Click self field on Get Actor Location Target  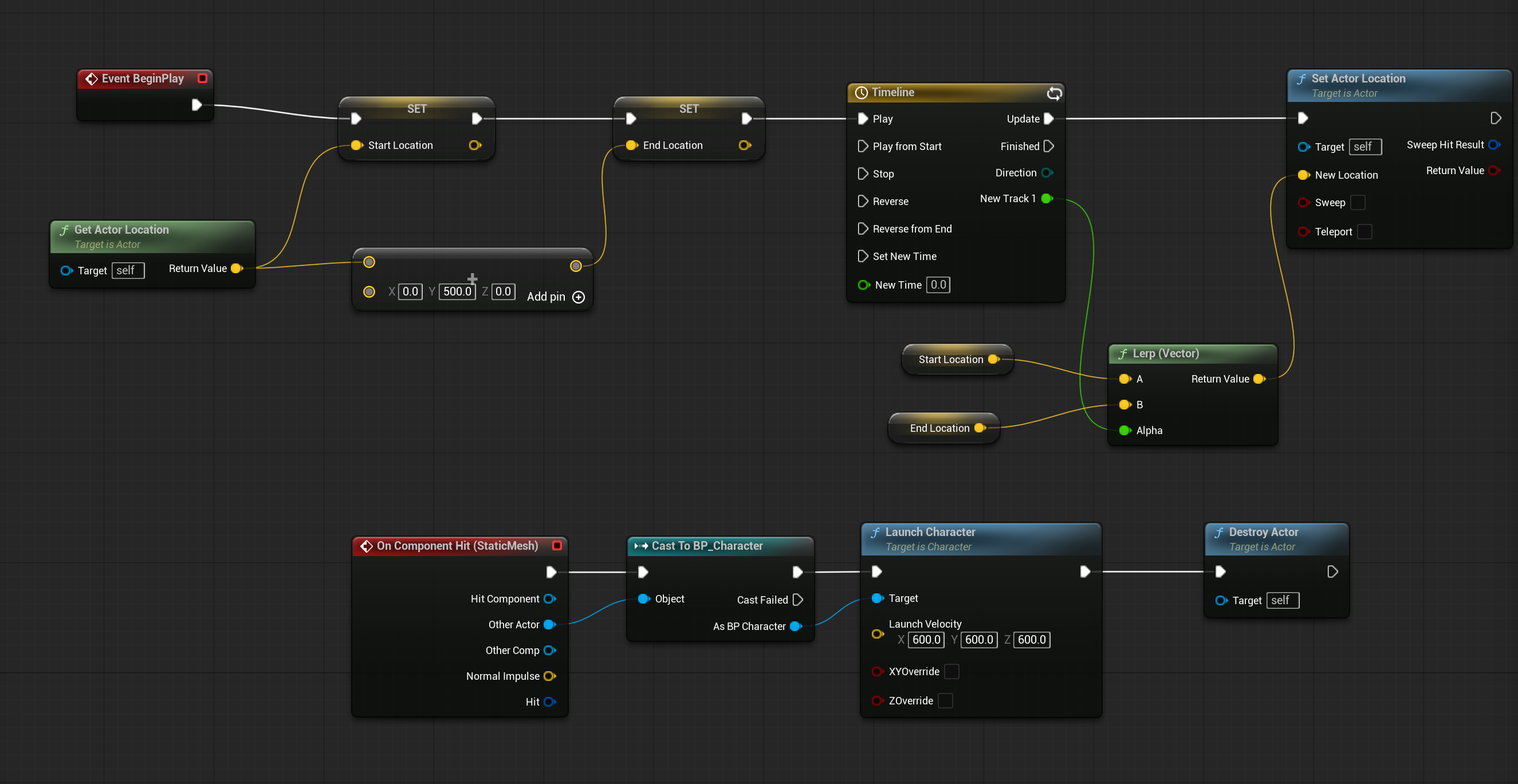pos(128,270)
